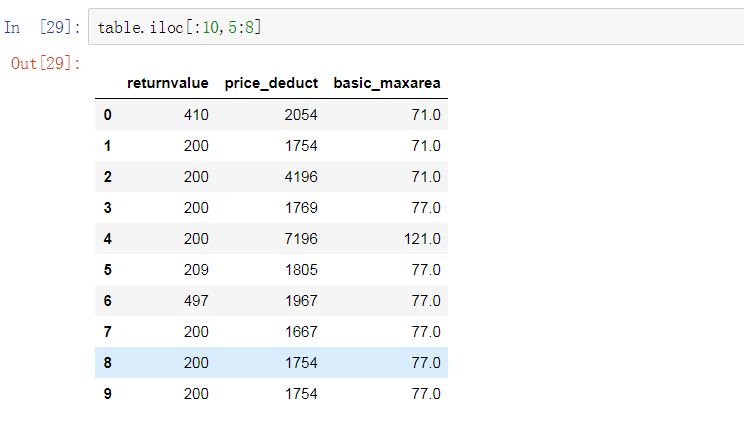Click the In [29] input prompt
The height and width of the screenshot is (429, 744).
[45, 27]
